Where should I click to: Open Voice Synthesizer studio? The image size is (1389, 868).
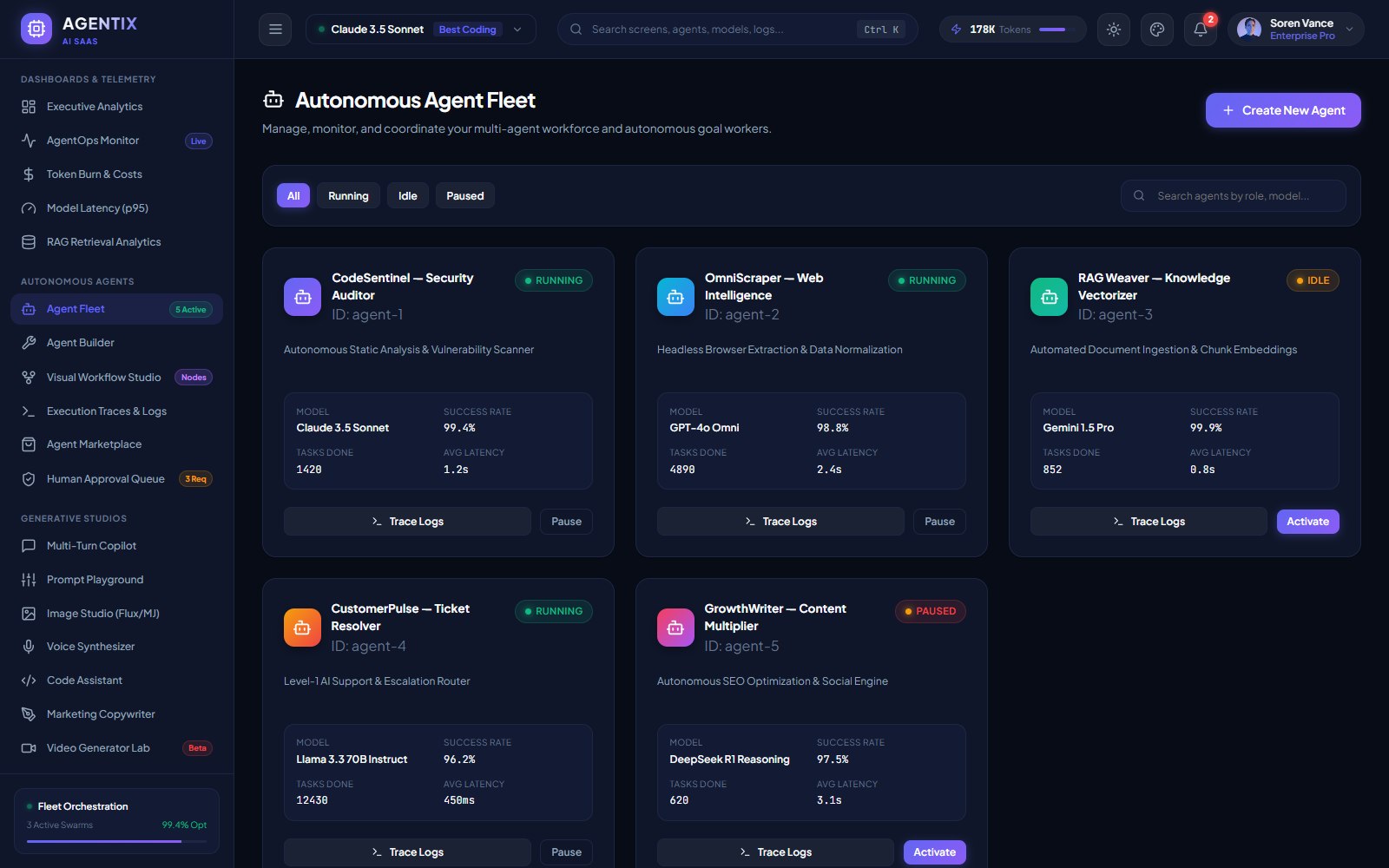pyautogui.click(x=116, y=647)
